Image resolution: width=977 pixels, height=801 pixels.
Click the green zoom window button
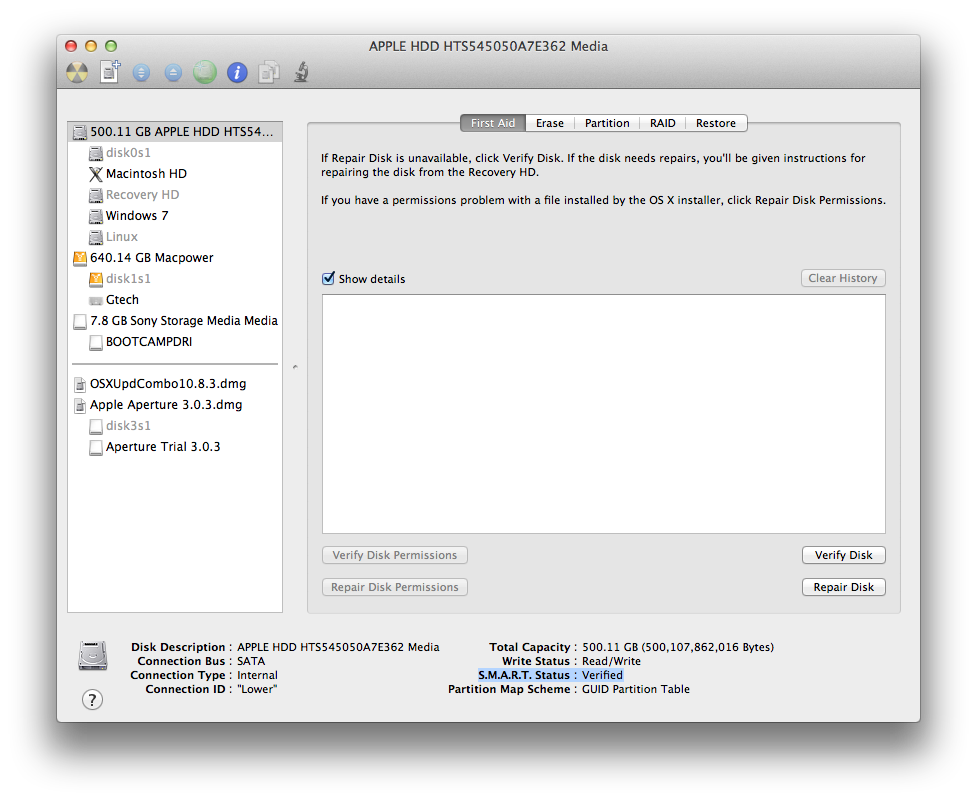(111, 46)
